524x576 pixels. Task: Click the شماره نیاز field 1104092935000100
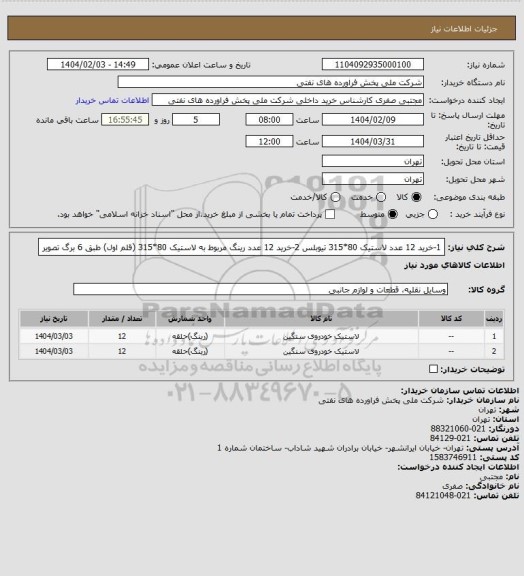click(x=373, y=64)
